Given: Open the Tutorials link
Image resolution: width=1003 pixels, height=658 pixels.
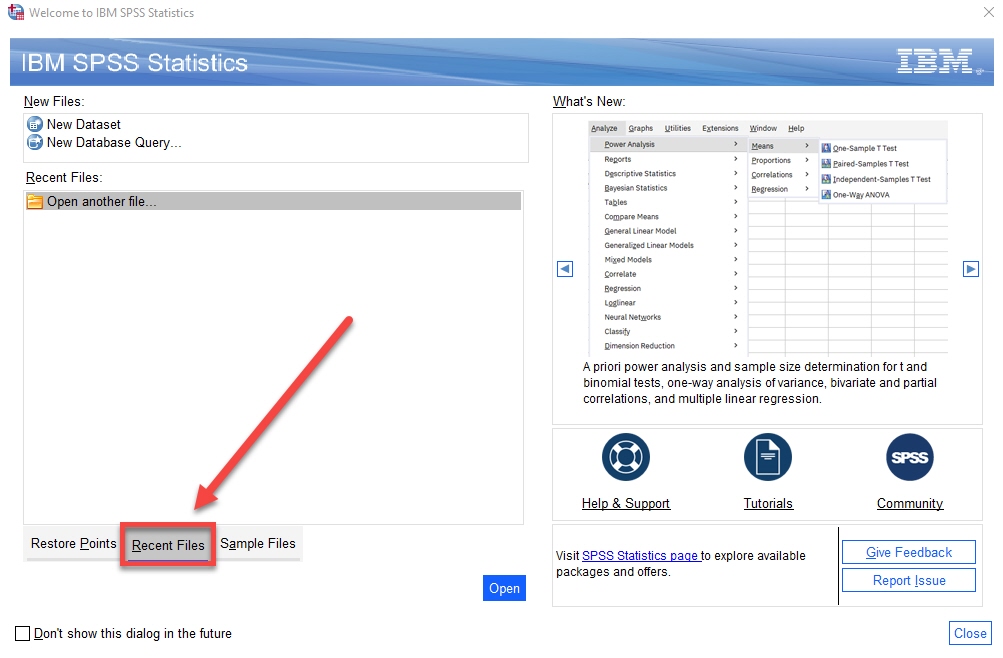Looking at the screenshot, I should pos(768,503).
